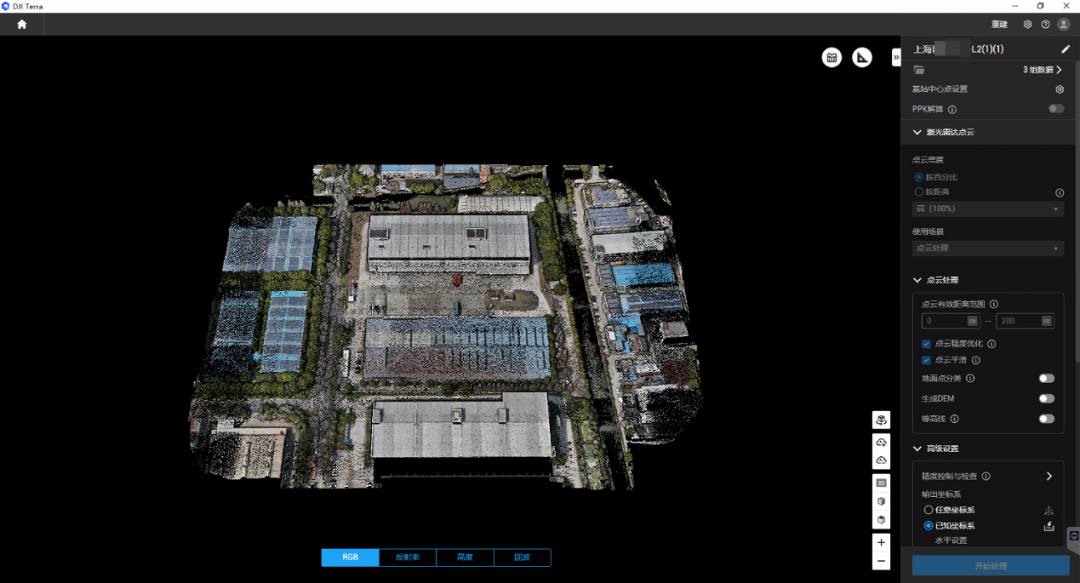Viewport: 1080px width, 583px height.
Task: Click the 重建 button in top bar
Action: [999, 24]
